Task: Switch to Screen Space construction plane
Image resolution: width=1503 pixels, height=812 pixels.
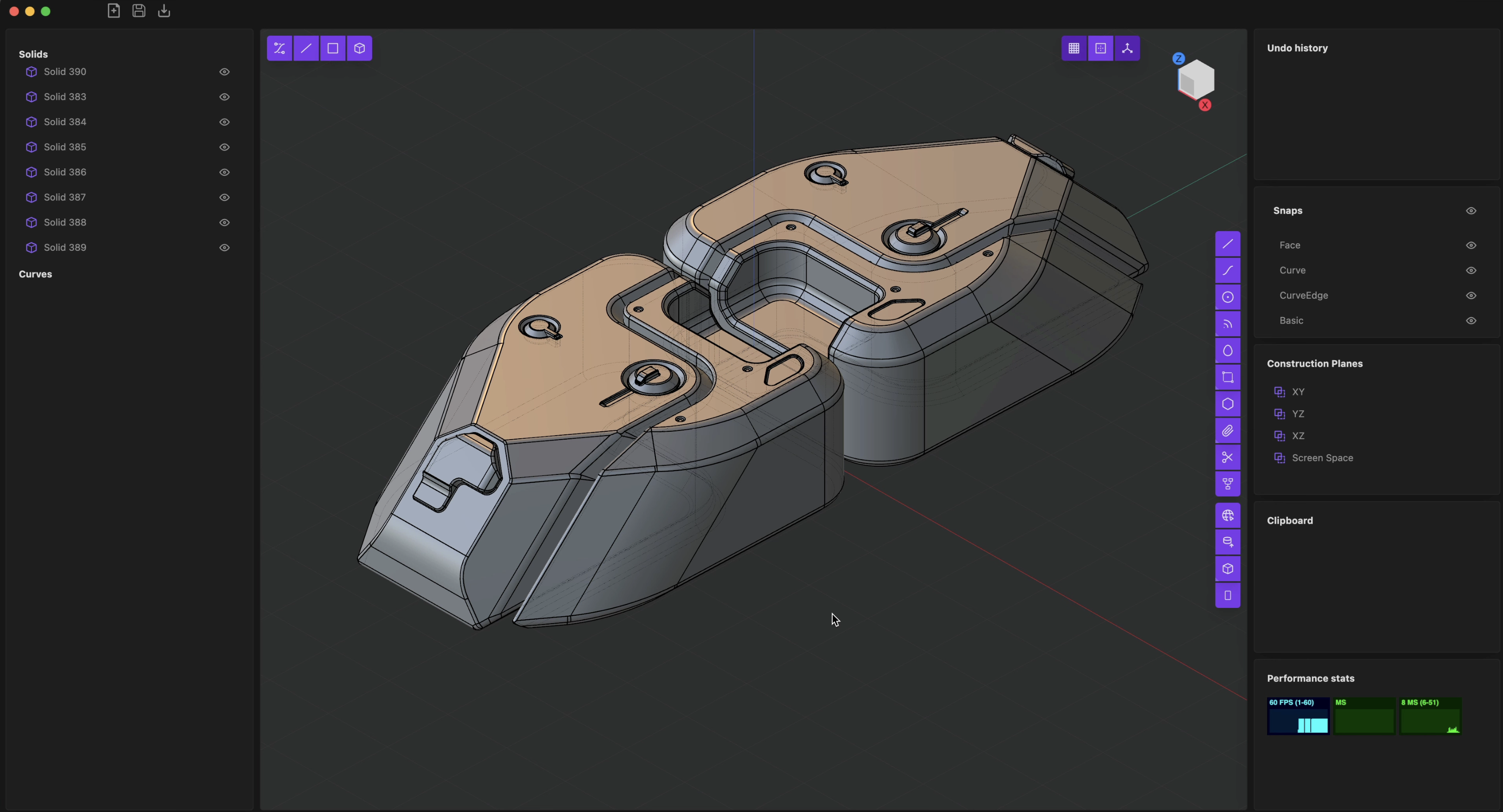Action: click(1322, 458)
